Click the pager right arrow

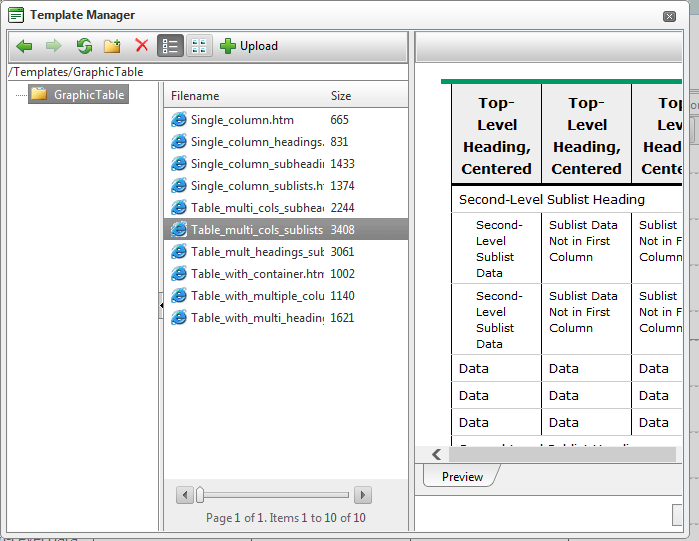[x=363, y=495]
